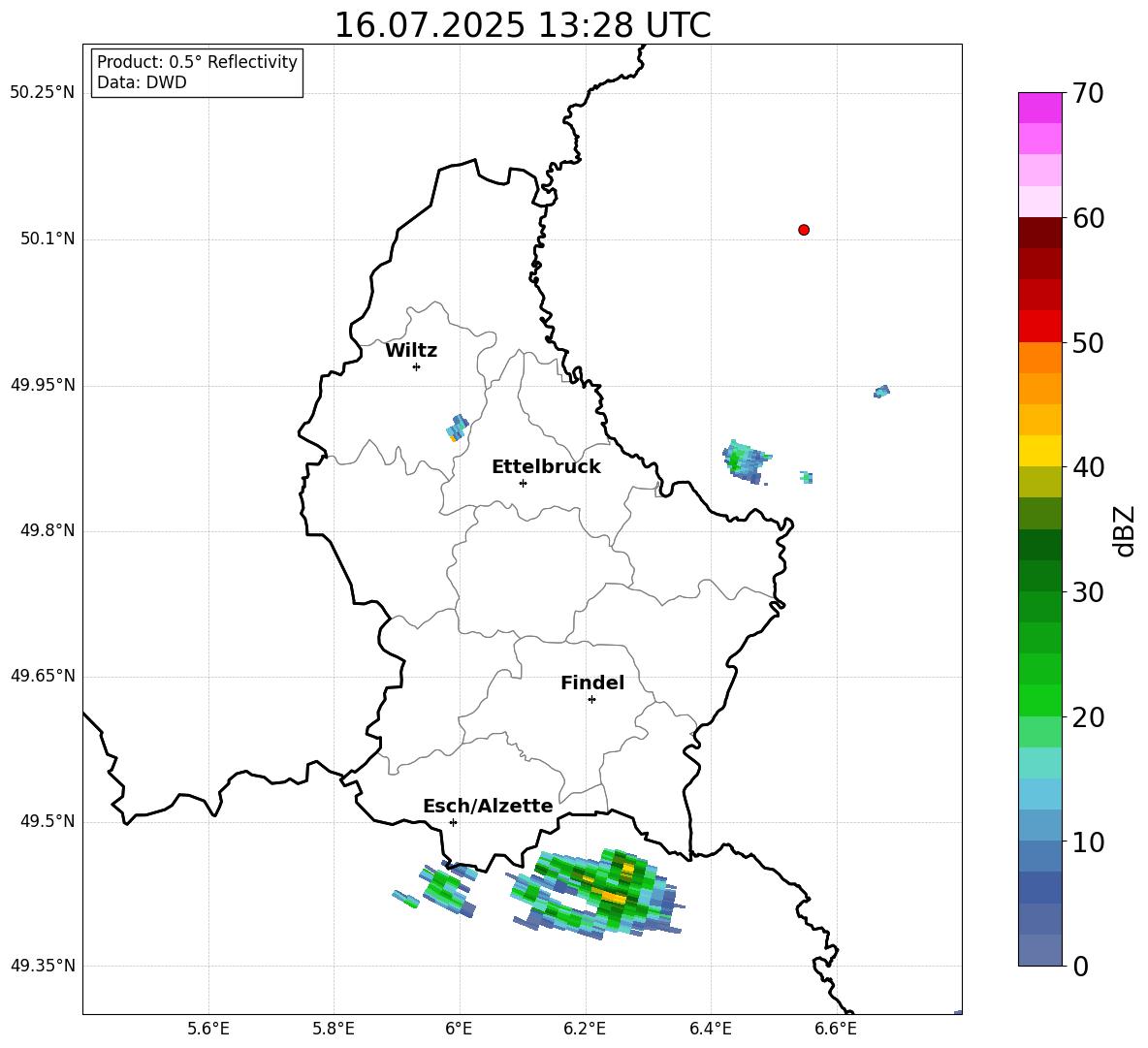Click the Findel station cross marker
The height and width of the screenshot is (1048, 1148).
click(x=591, y=700)
